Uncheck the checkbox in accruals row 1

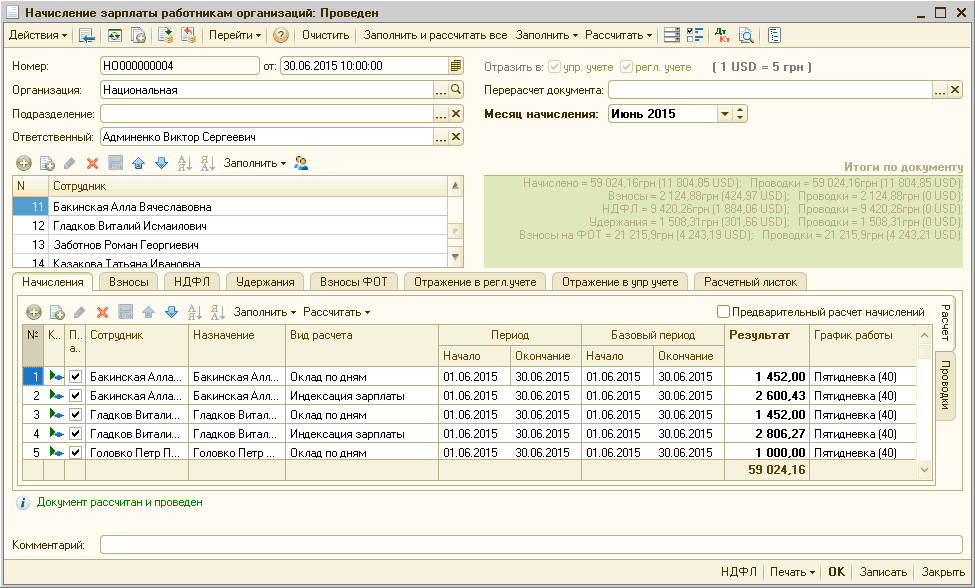75,377
